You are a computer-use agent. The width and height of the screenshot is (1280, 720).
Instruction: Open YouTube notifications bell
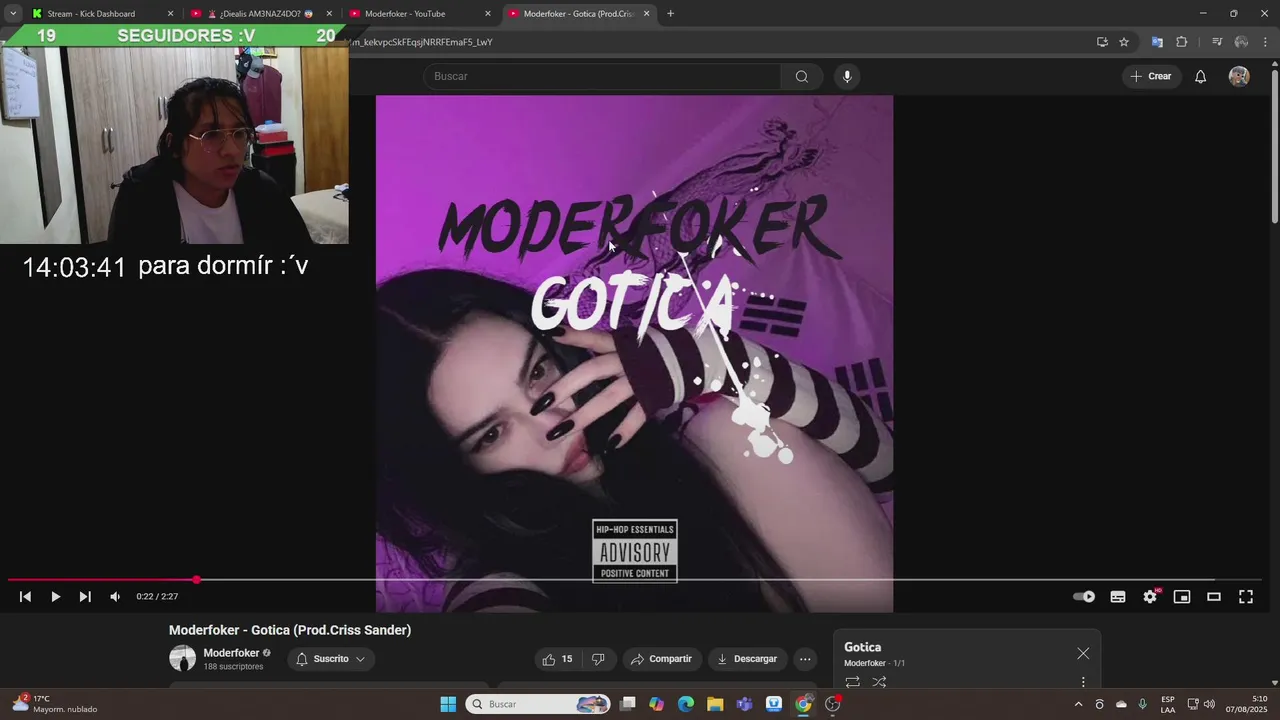pos(1200,77)
